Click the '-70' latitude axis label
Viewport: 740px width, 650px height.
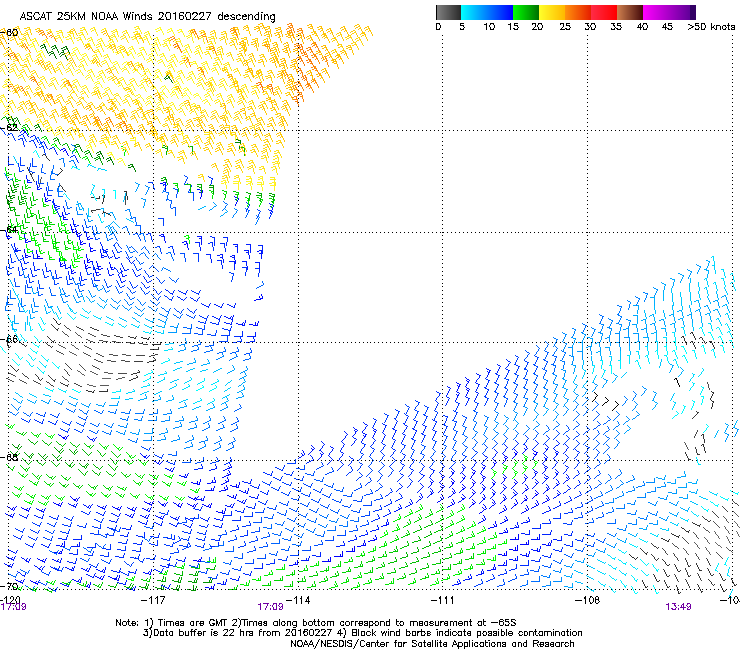click(9, 587)
